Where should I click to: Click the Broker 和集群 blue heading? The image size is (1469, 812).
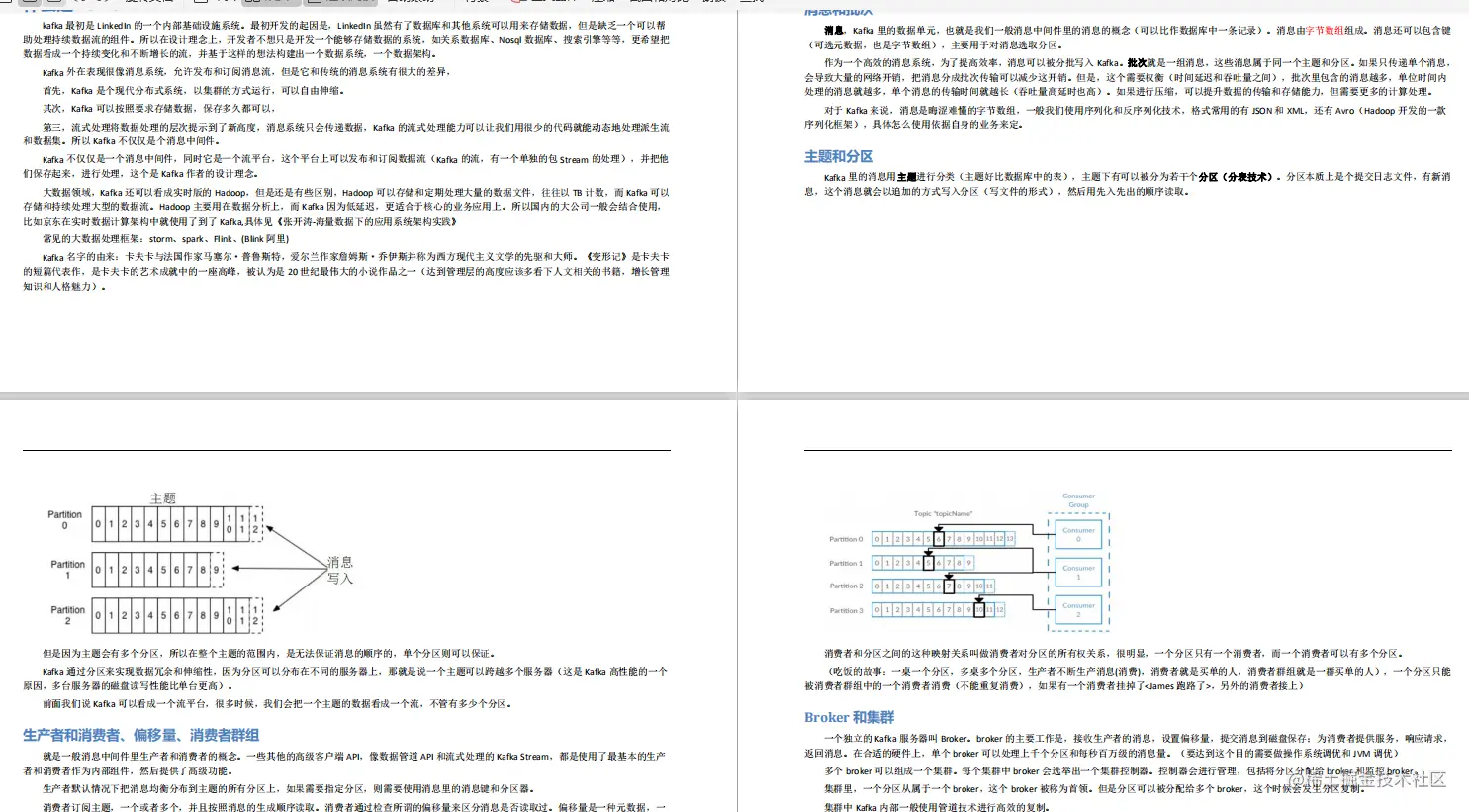click(x=848, y=717)
